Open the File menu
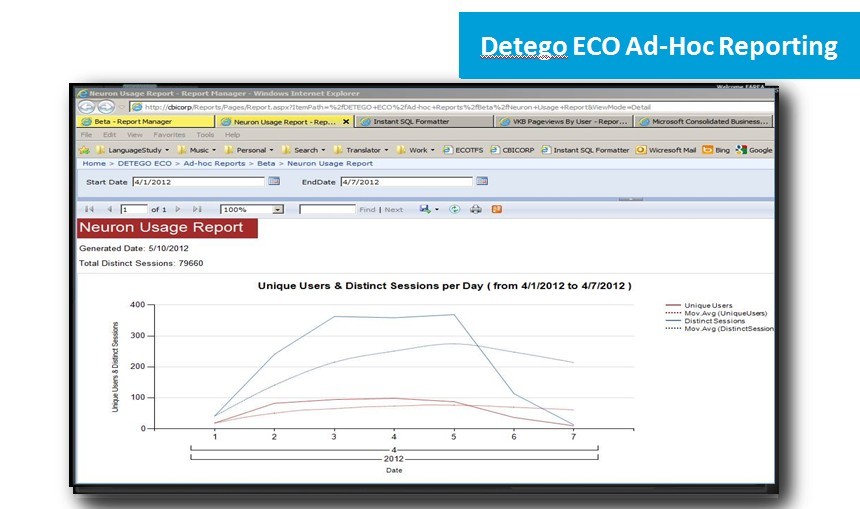The width and height of the screenshot is (860, 509). pyautogui.click(x=86, y=135)
